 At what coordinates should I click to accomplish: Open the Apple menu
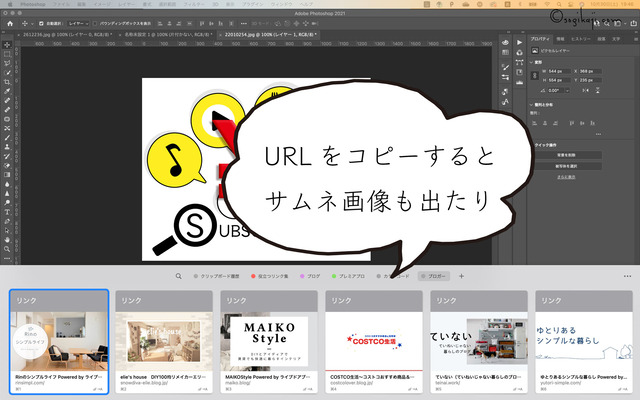click(x=10, y=4)
